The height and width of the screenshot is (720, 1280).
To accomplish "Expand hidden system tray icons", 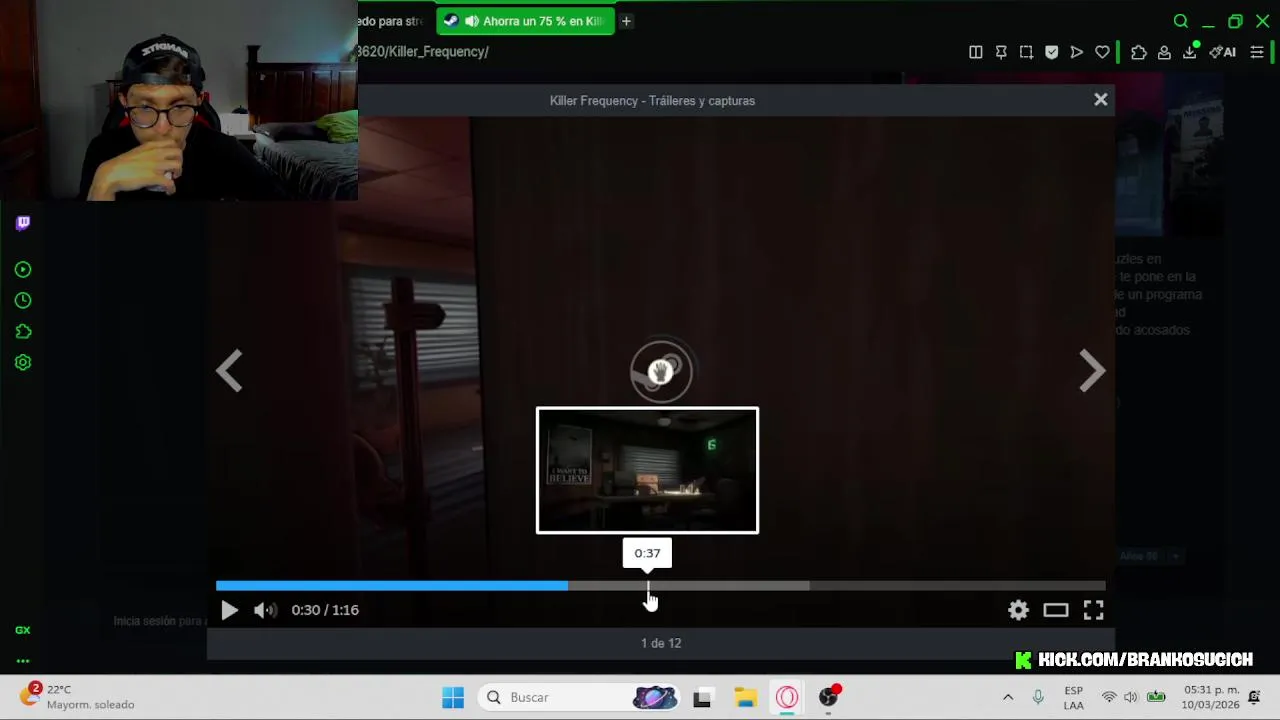I will click(x=1008, y=697).
